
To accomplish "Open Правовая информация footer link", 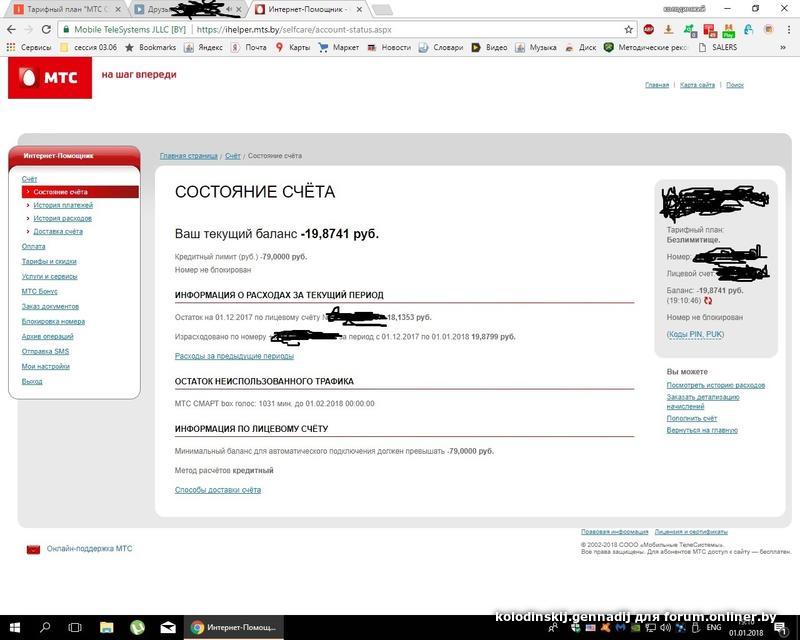I will (x=614, y=532).
